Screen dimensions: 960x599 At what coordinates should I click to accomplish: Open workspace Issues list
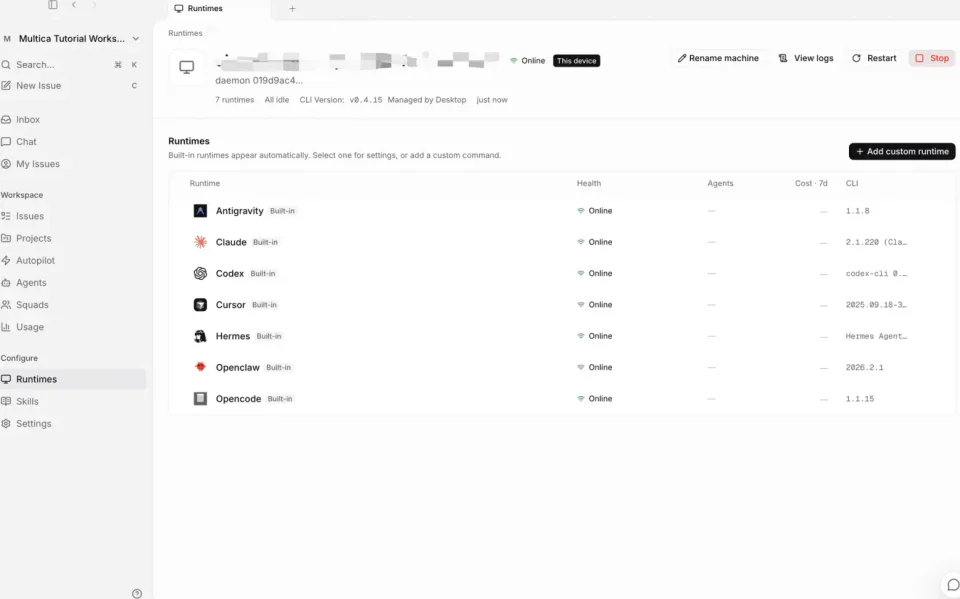click(x=73, y=216)
